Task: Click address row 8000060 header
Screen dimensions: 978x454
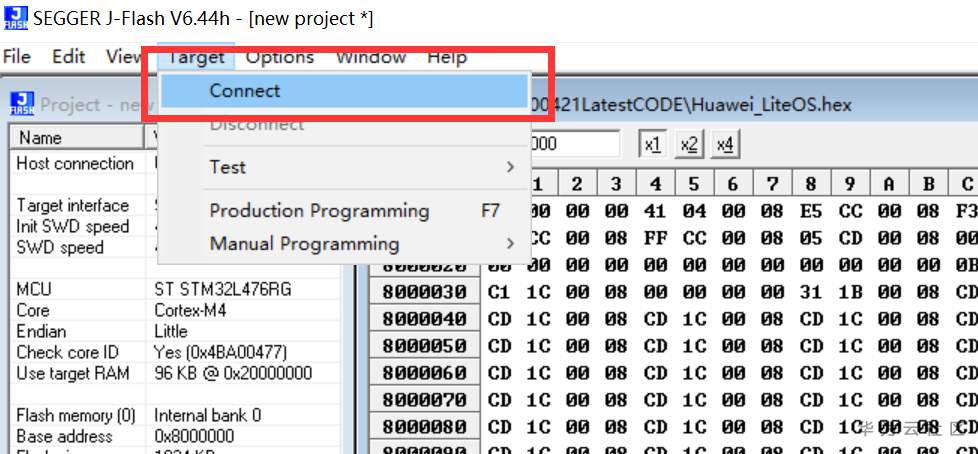Action: [425, 372]
